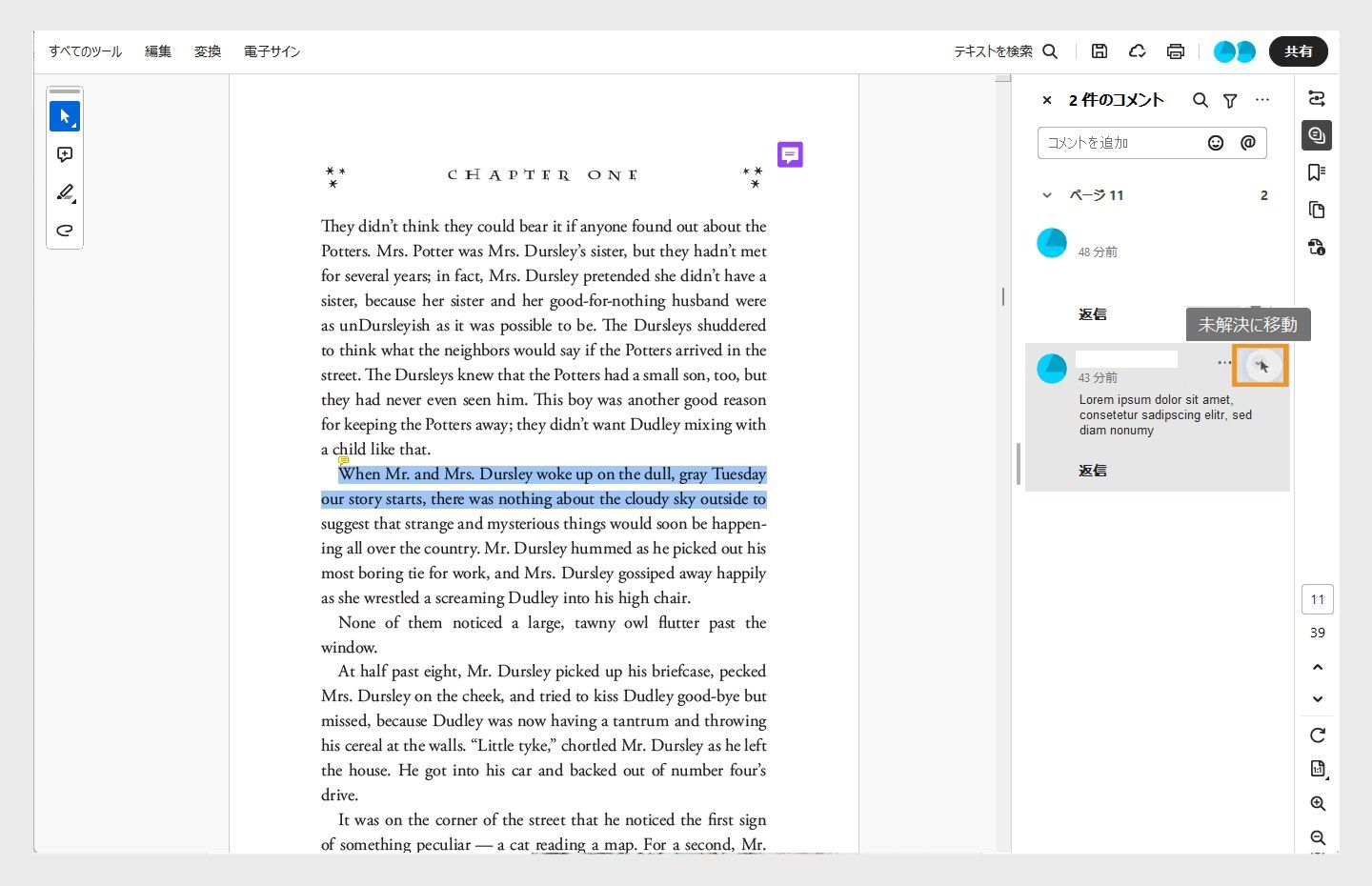The height and width of the screenshot is (886, 1372).
Task: Activate the freehand draw tool
Action: [65, 230]
